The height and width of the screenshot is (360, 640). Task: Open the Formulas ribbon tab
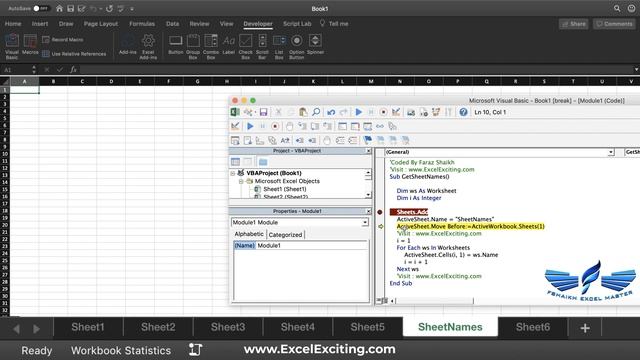click(x=142, y=24)
